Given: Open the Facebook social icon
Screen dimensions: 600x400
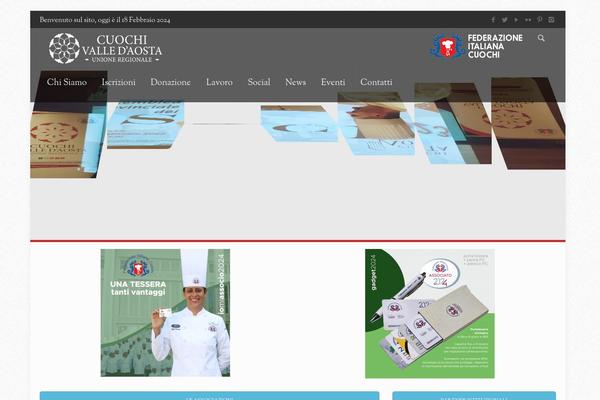Looking at the screenshot, I should point(493,20).
